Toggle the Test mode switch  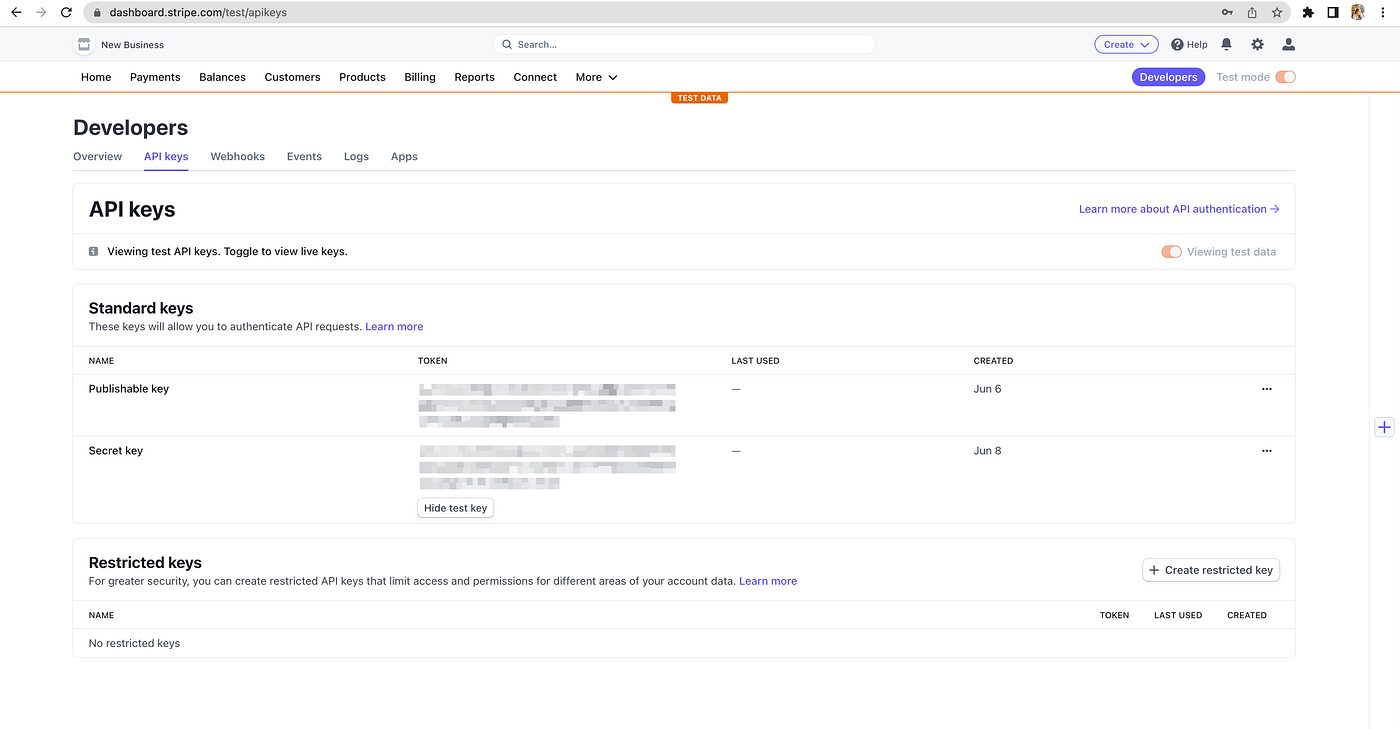click(x=1285, y=77)
